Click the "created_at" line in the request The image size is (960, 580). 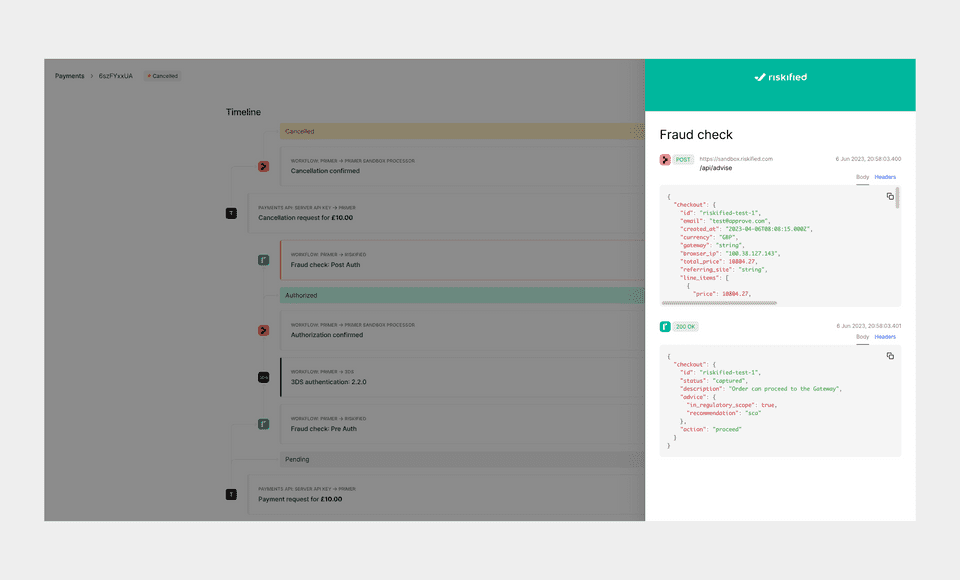[746, 229]
